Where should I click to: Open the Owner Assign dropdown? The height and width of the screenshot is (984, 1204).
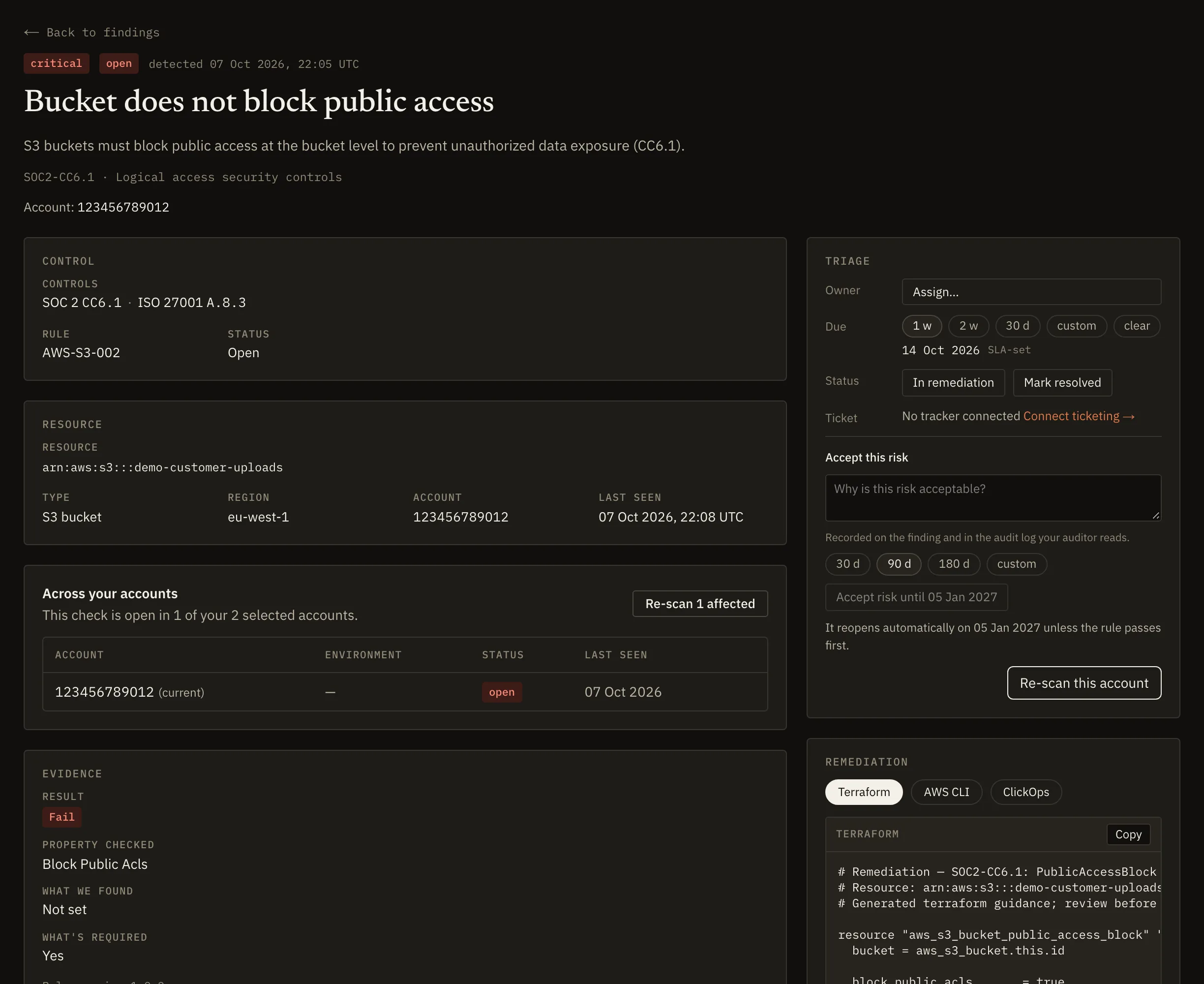(x=1031, y=292)
